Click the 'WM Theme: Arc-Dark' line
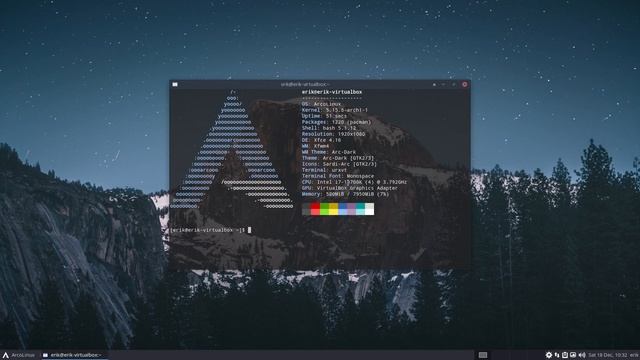This screenshot has height=360, width=640. 329,152
